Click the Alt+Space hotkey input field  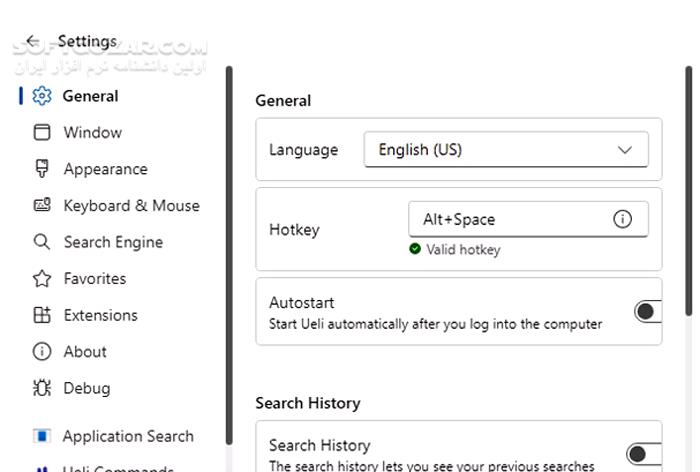528,219
